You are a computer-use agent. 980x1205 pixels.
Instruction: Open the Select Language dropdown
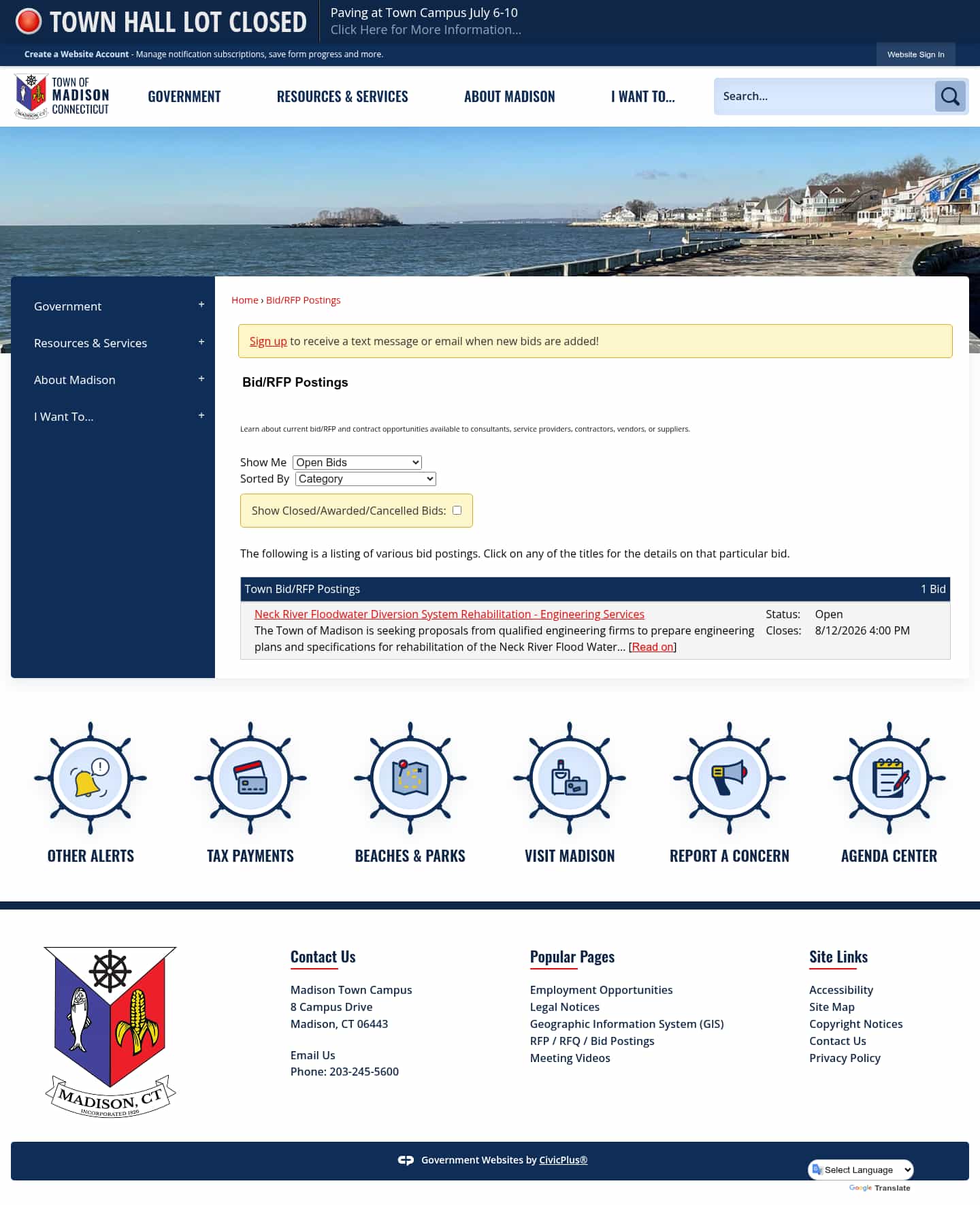point(861,1170)
